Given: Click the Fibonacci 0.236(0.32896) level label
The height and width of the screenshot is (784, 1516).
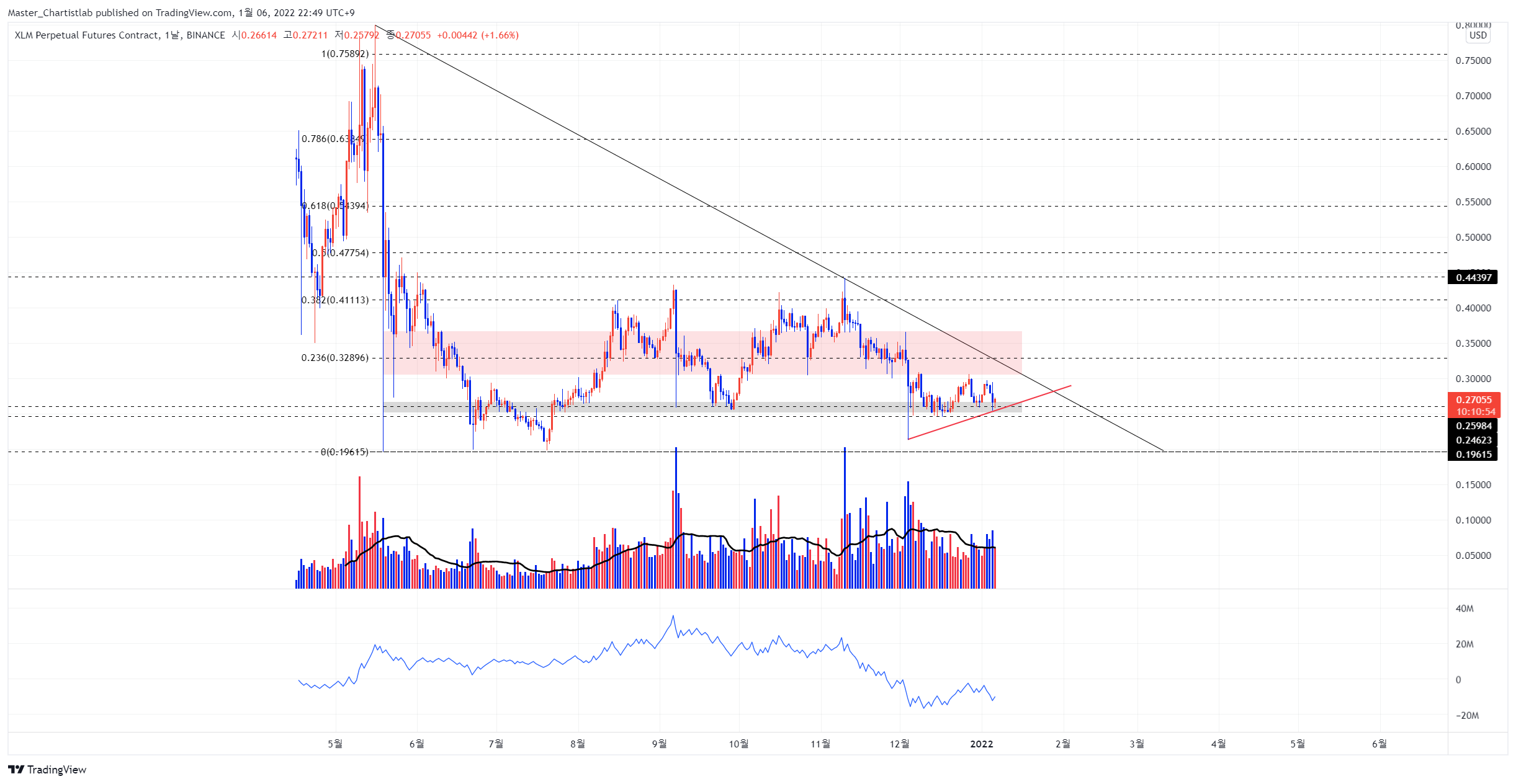Looking at the screenshot, I should click(335, 358).
